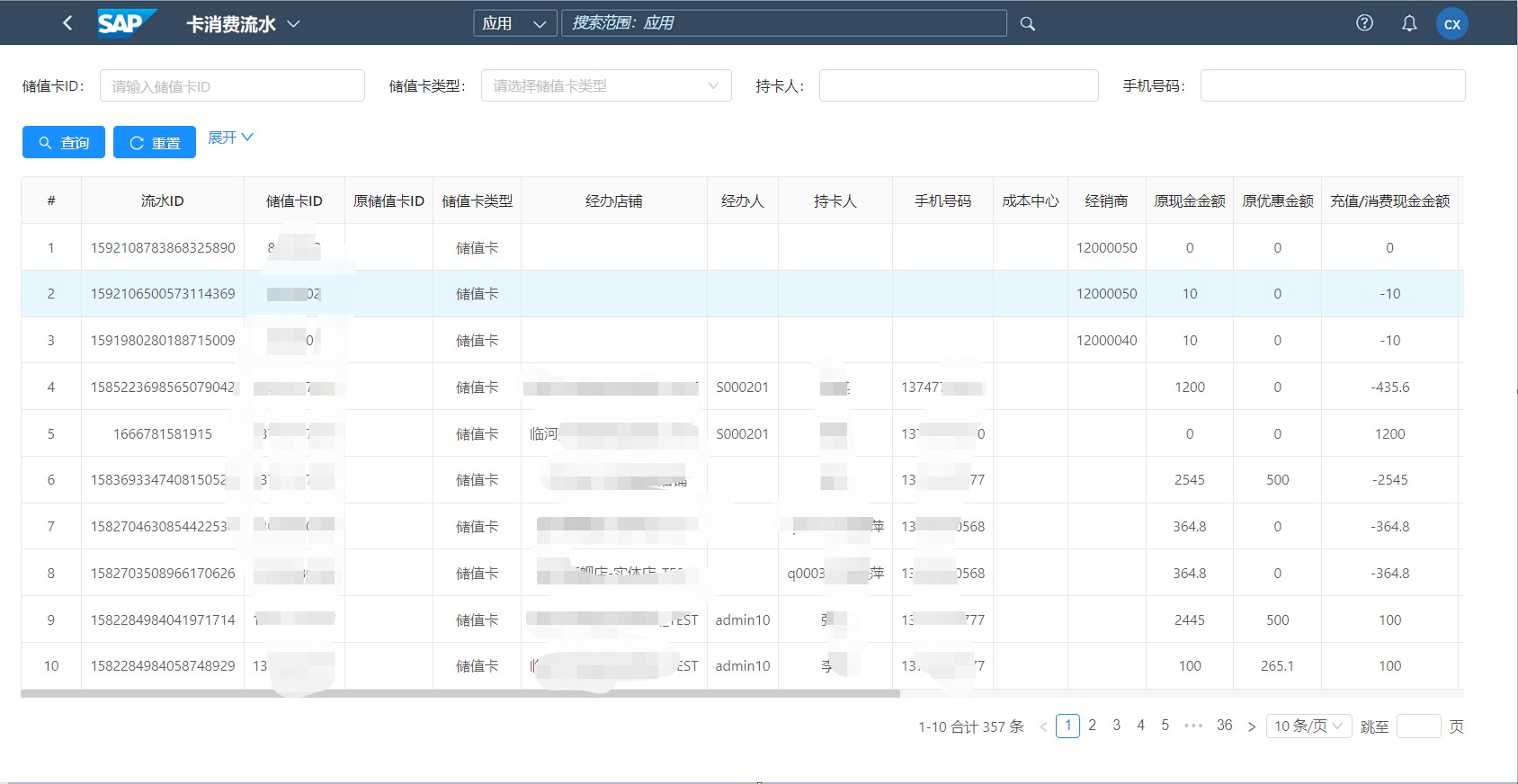Click the 手机号码 input field
This screenshot has width=1518, height=784.
point(1333,86)
